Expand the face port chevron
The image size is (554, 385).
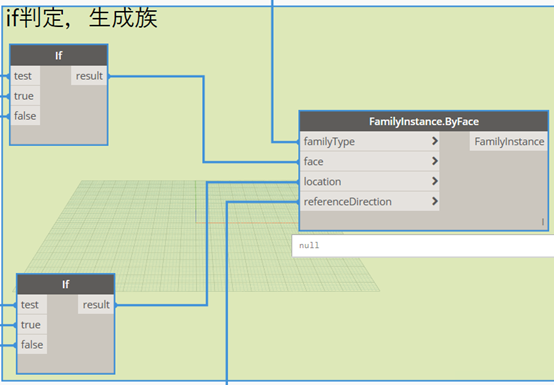pyautogui.click(x=435, y=161)
